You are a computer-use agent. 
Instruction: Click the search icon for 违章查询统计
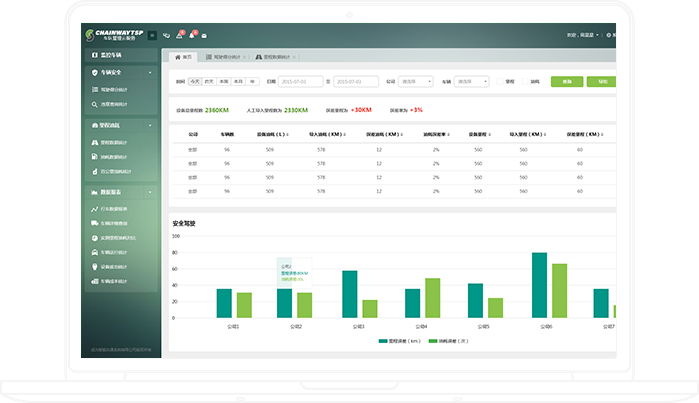click(x=93, y=104)
